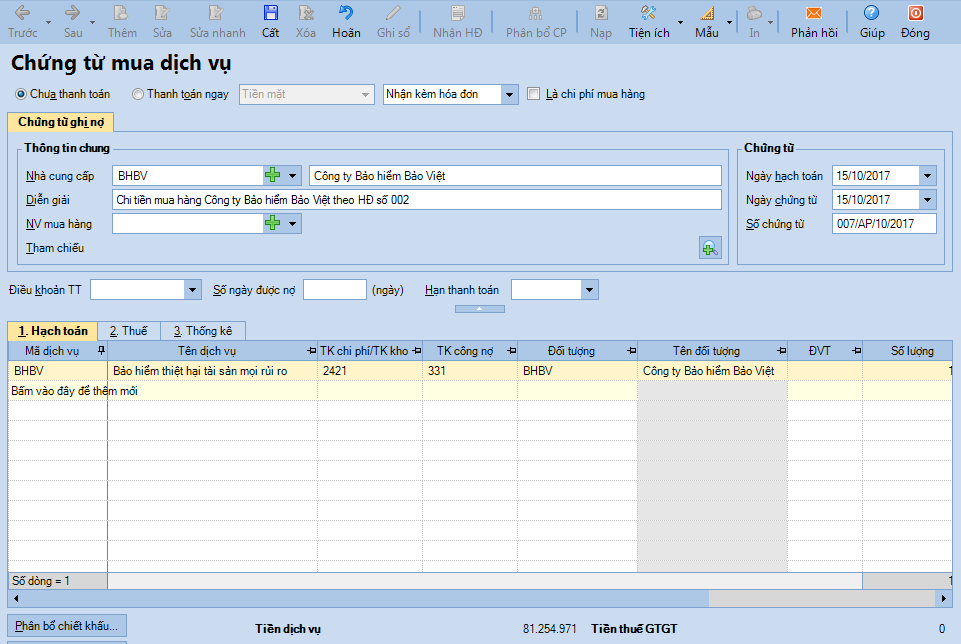Screen dimensions: 961x644
Task: Click the Xóa delete icon
Action: tap(305, 21)
